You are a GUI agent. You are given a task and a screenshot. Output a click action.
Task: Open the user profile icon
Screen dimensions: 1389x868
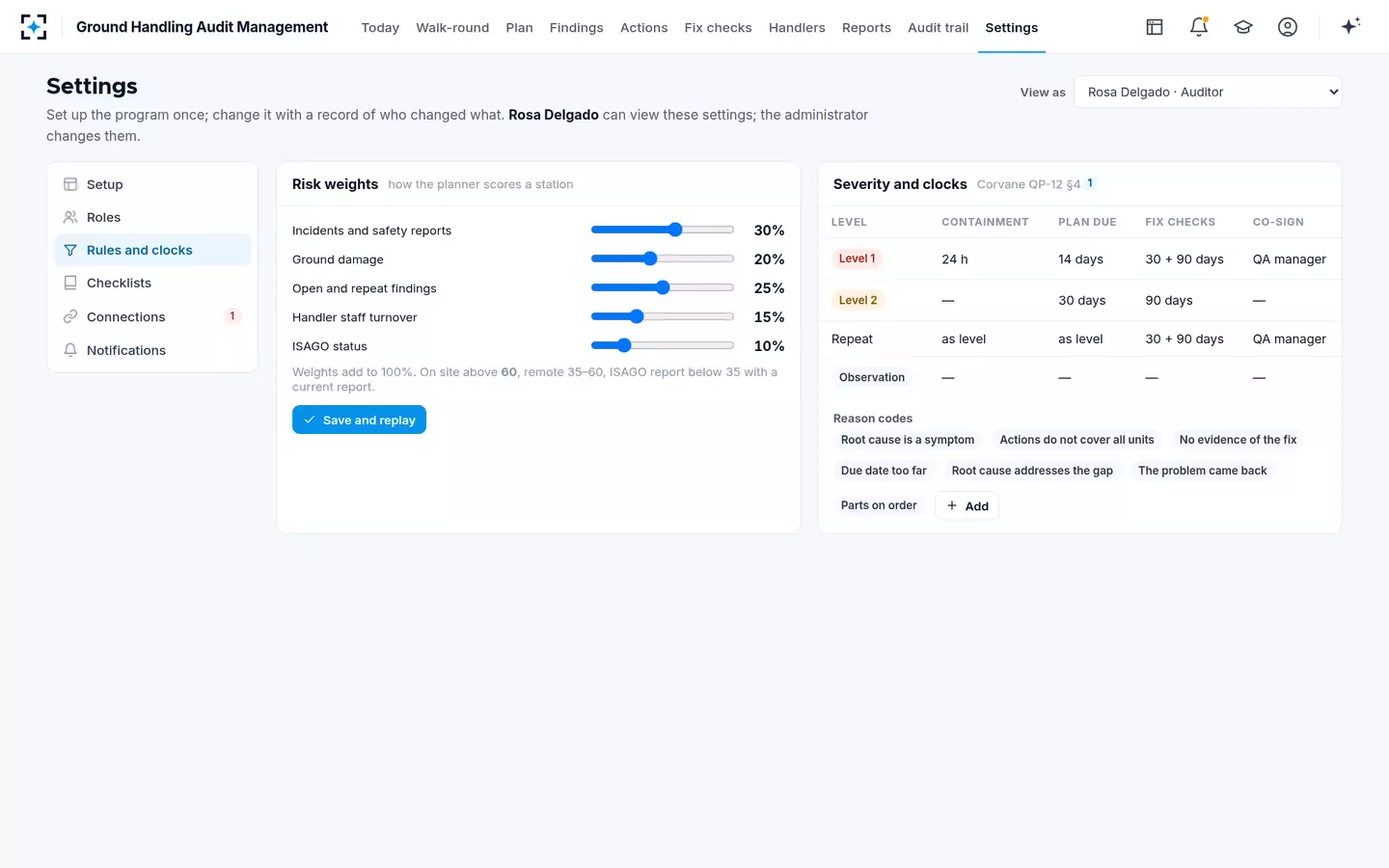1288,27
